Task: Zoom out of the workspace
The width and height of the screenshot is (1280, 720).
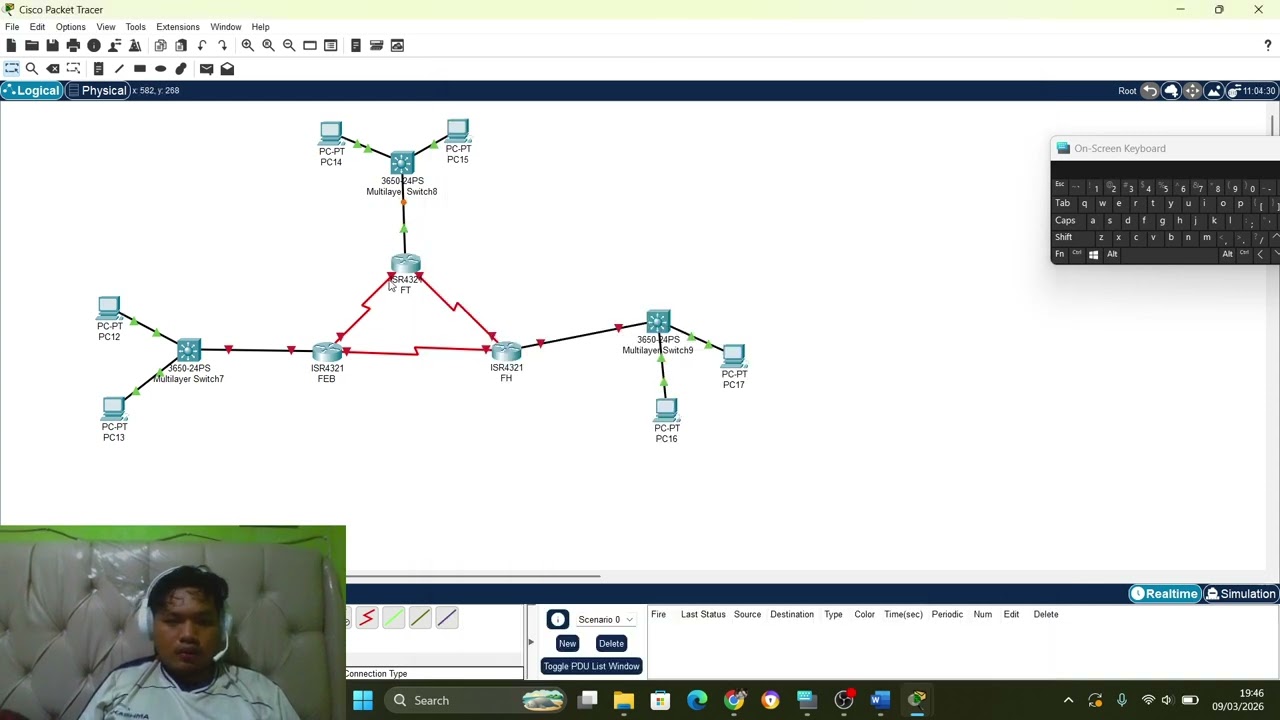Action: pos(289,45)
